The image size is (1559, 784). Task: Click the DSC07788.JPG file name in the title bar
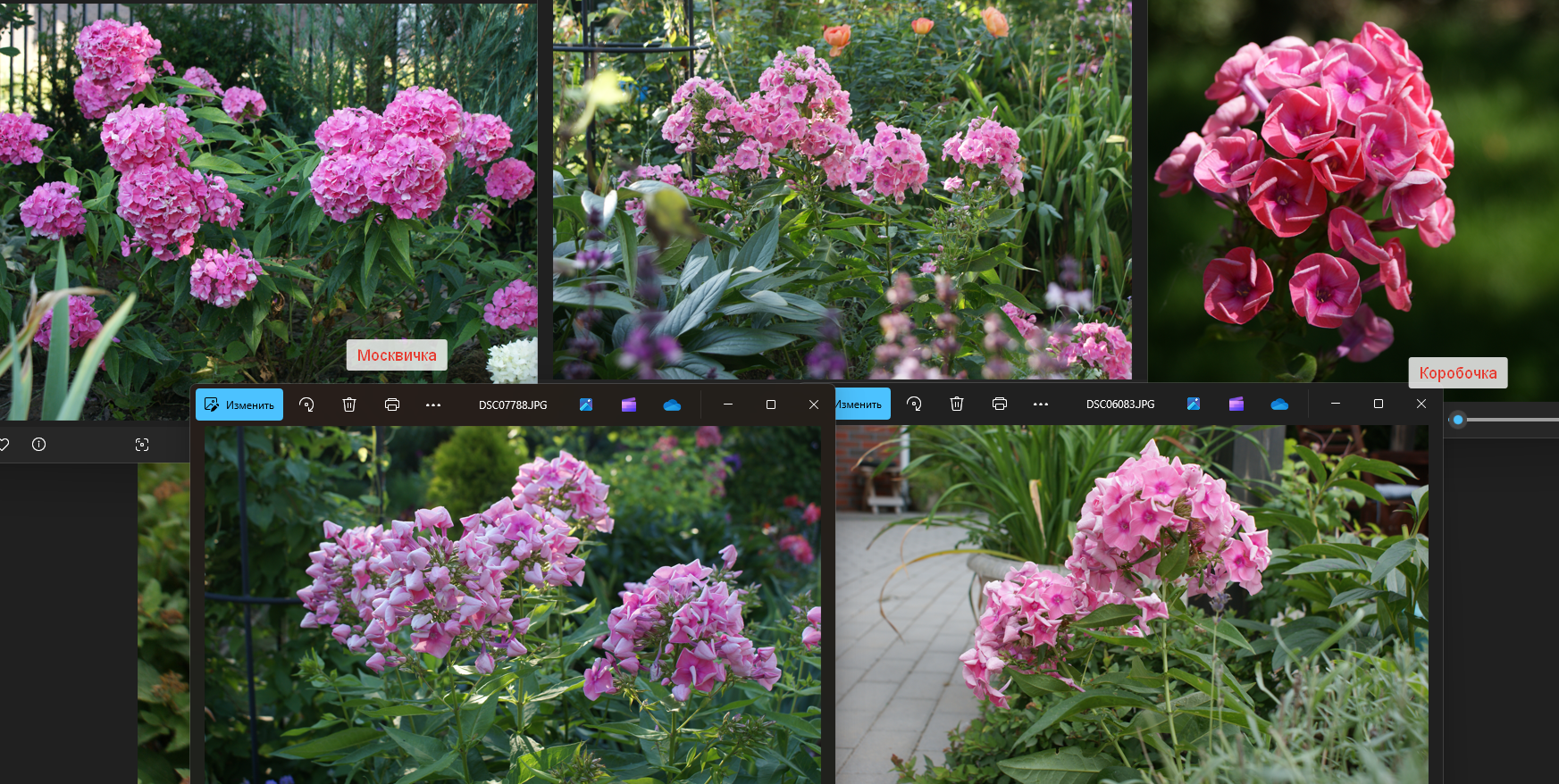tap(513, 405)
